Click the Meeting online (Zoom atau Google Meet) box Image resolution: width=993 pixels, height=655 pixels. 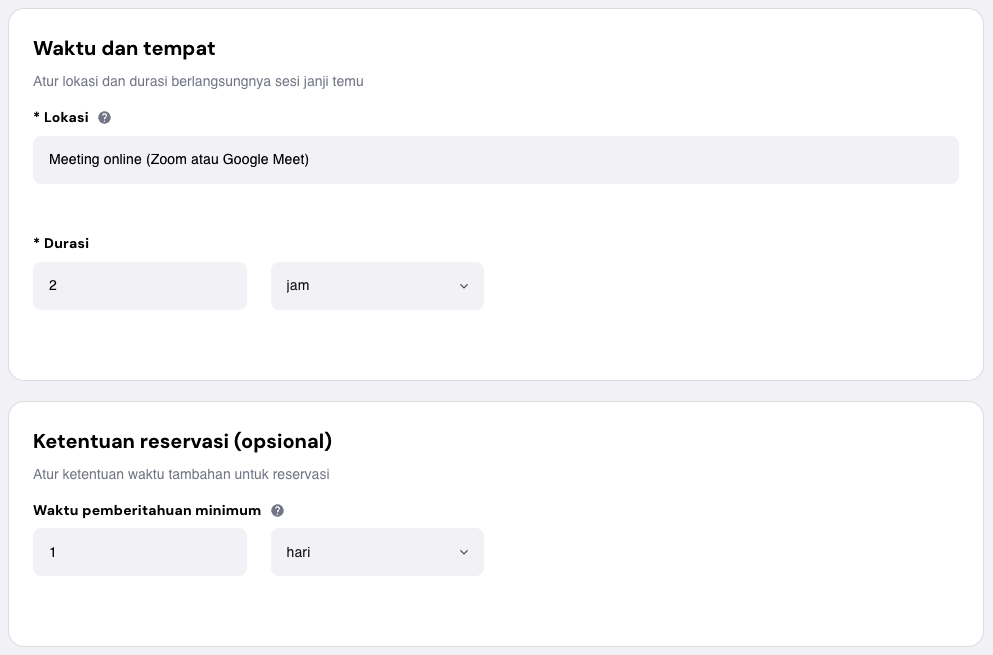click(495, 159)
